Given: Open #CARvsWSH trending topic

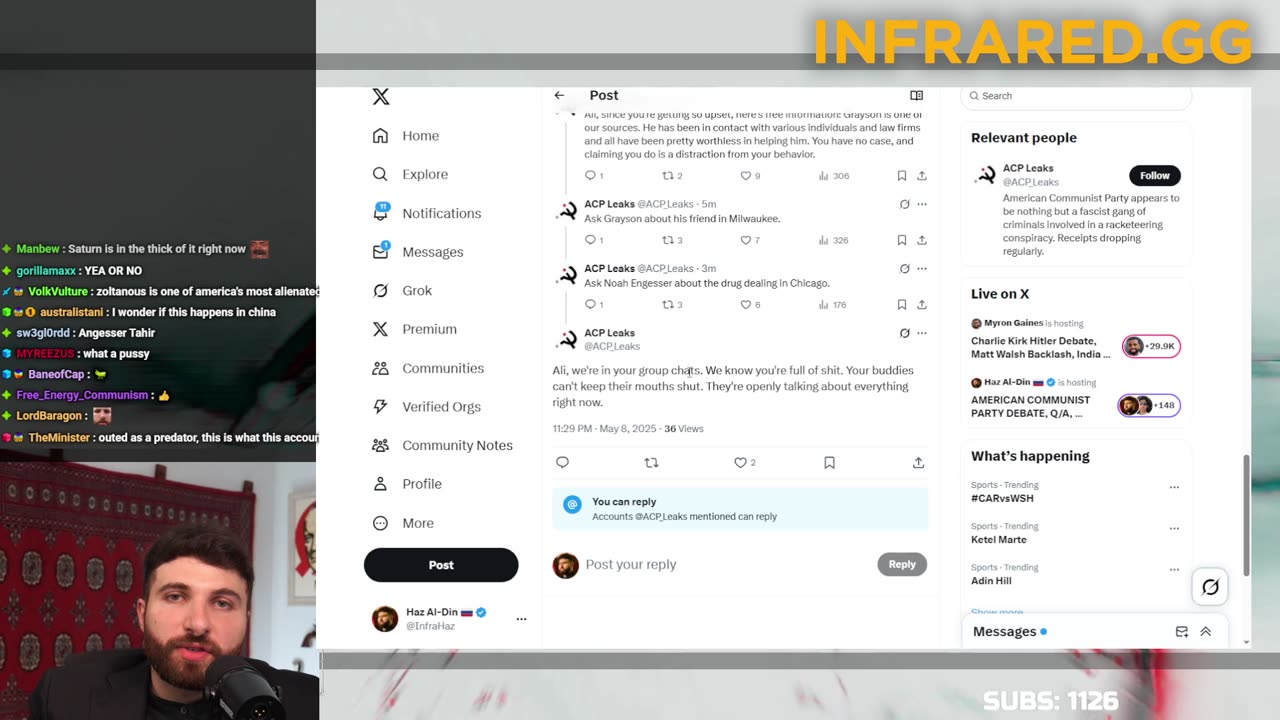Looking at the screenshot, I should click(x=1002, y=498).
